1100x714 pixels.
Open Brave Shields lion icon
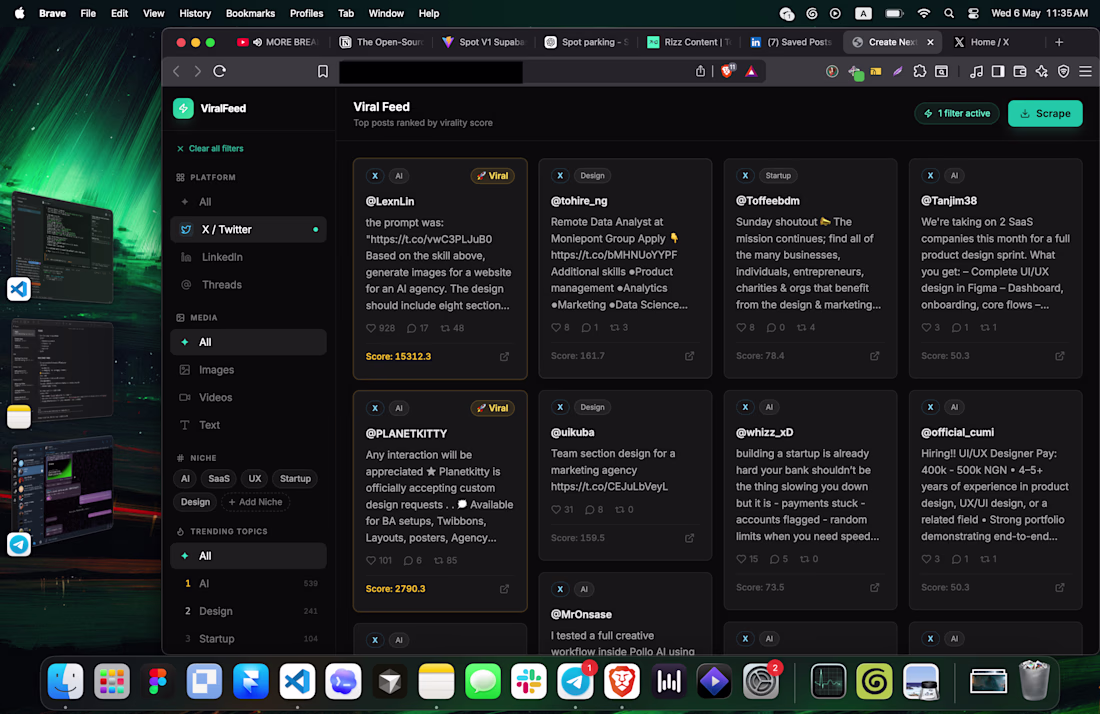click(x=727, y=71)
